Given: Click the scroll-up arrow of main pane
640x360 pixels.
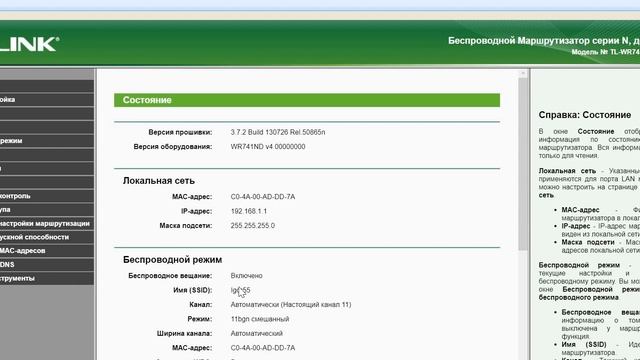Looking at the screenshot, I should click(522, 73).
